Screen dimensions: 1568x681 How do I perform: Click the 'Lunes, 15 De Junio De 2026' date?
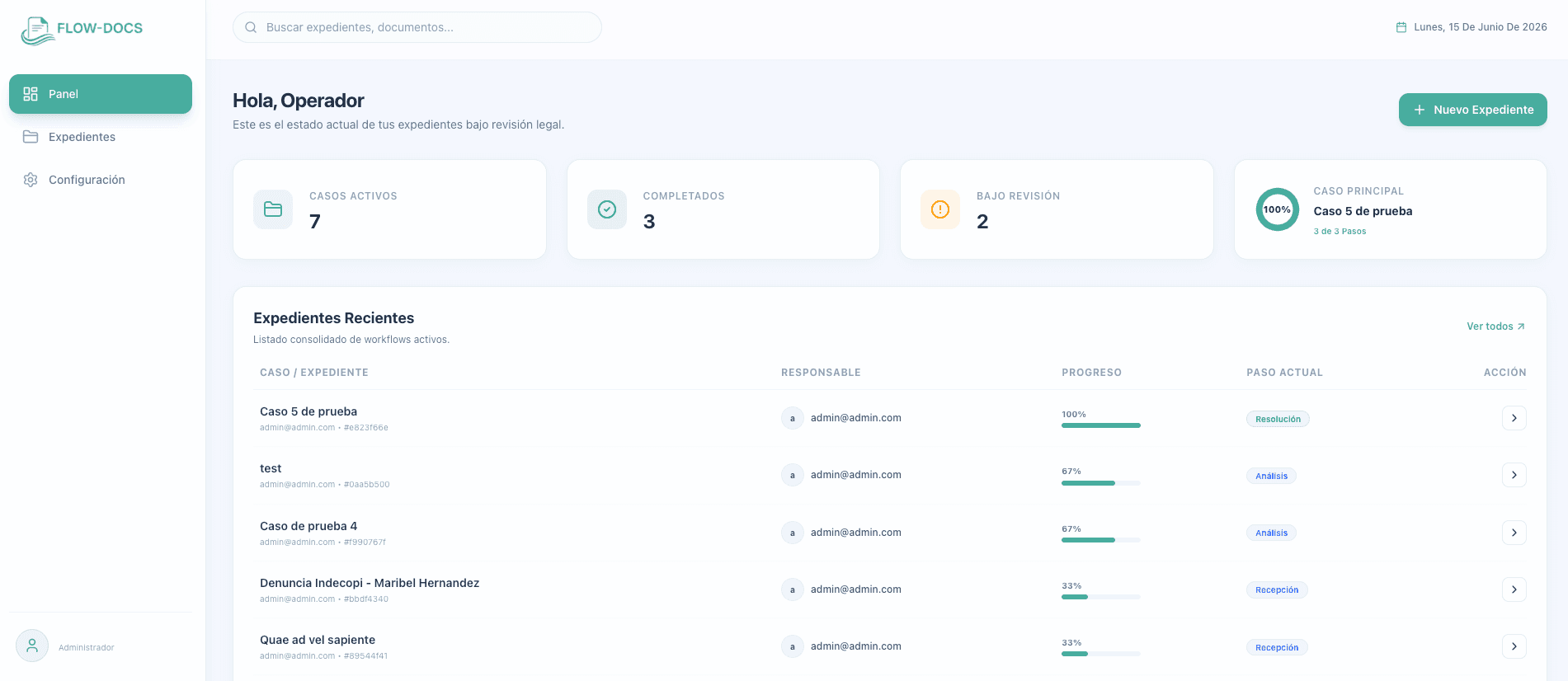[1481, 27]
